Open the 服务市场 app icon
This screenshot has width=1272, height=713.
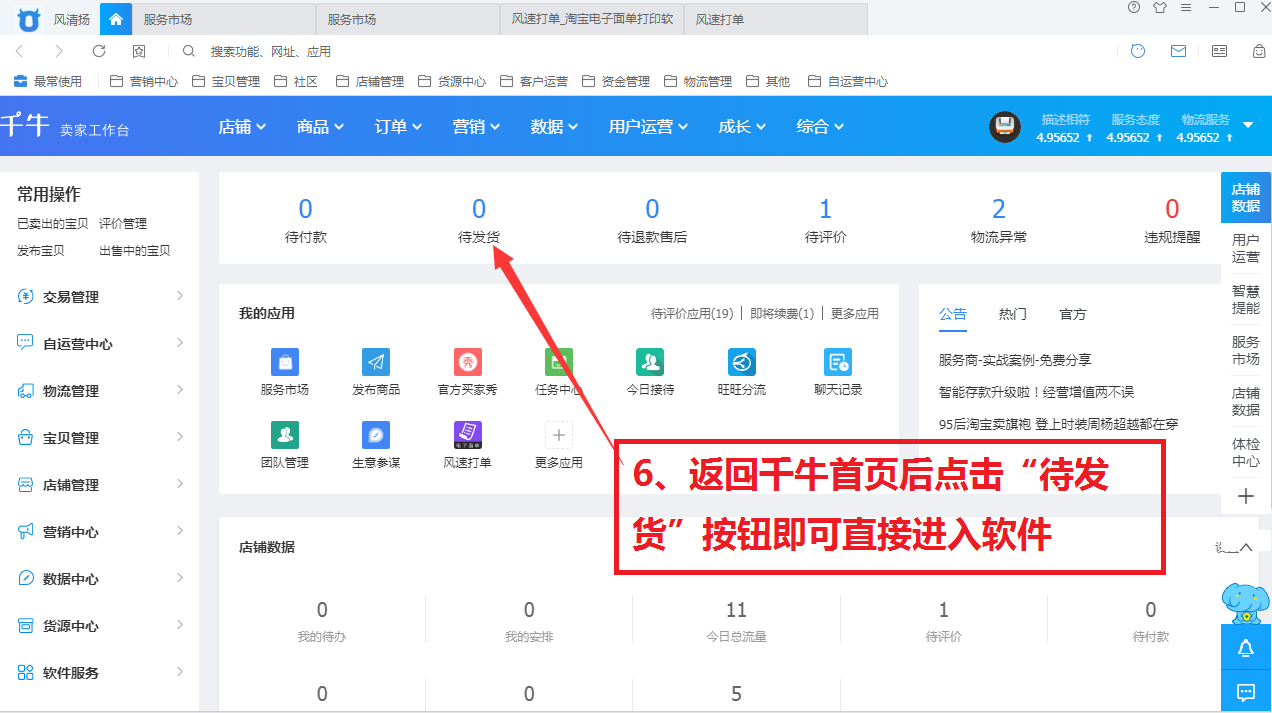point(284,362)
